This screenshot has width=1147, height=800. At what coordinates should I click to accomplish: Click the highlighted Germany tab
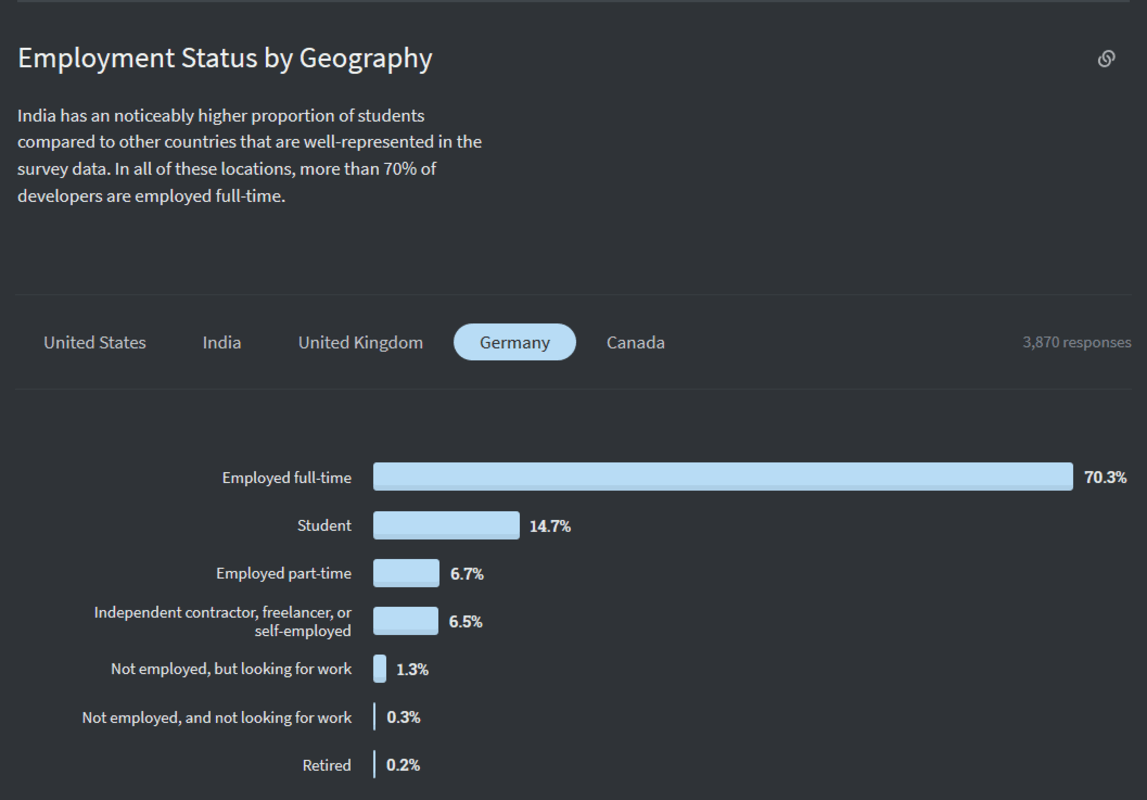[514, 342]
